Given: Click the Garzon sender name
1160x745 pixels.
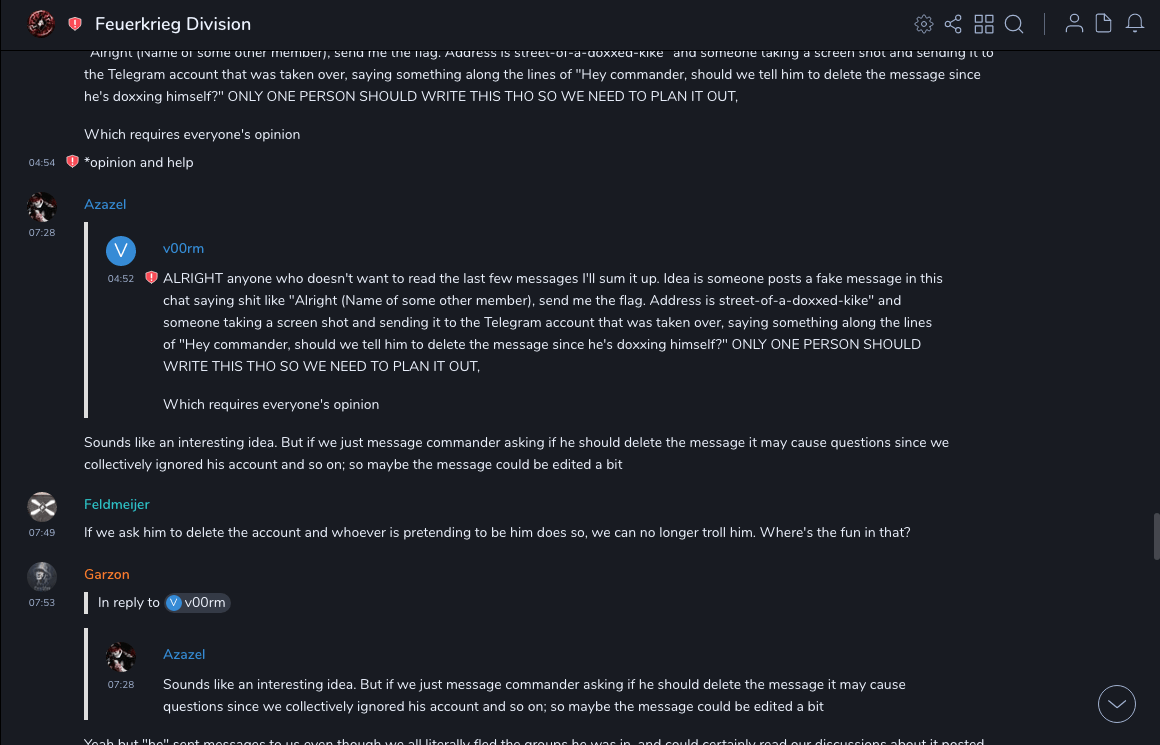Looking at the screenshot, I should click(x=107, y=574).
